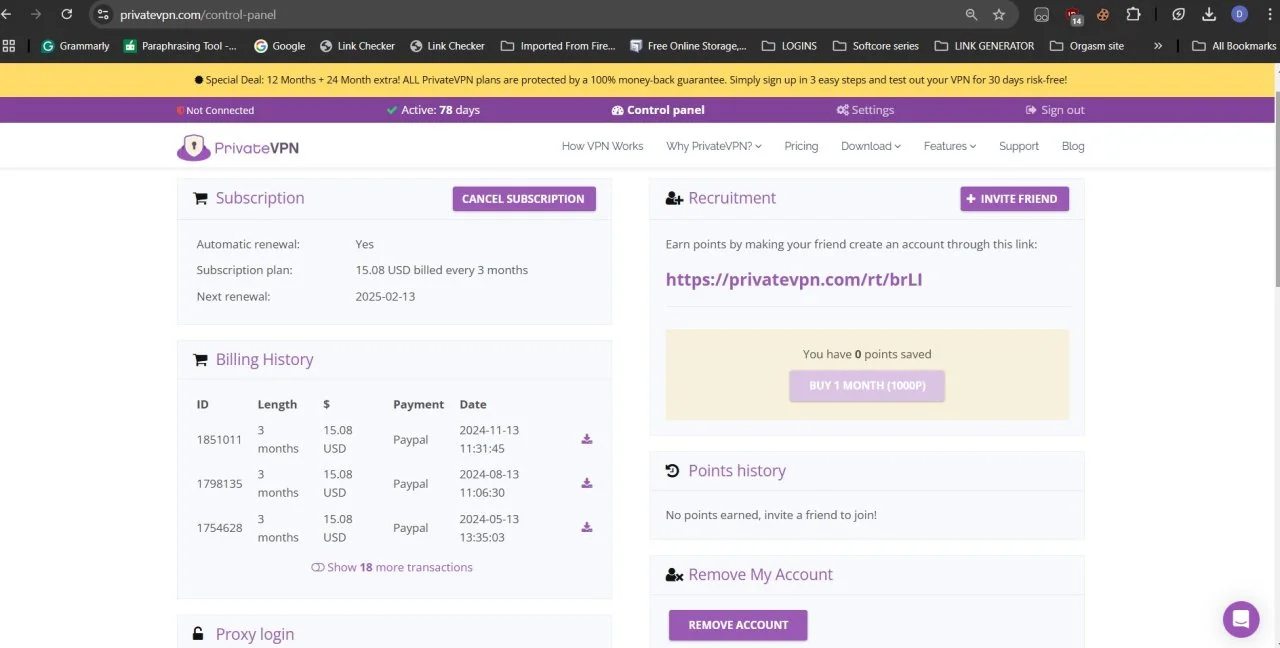The height and width of the screenshot is (648, 1280).
Task: Open the red extension with badge 14
Action: [x=1074, y=16]
